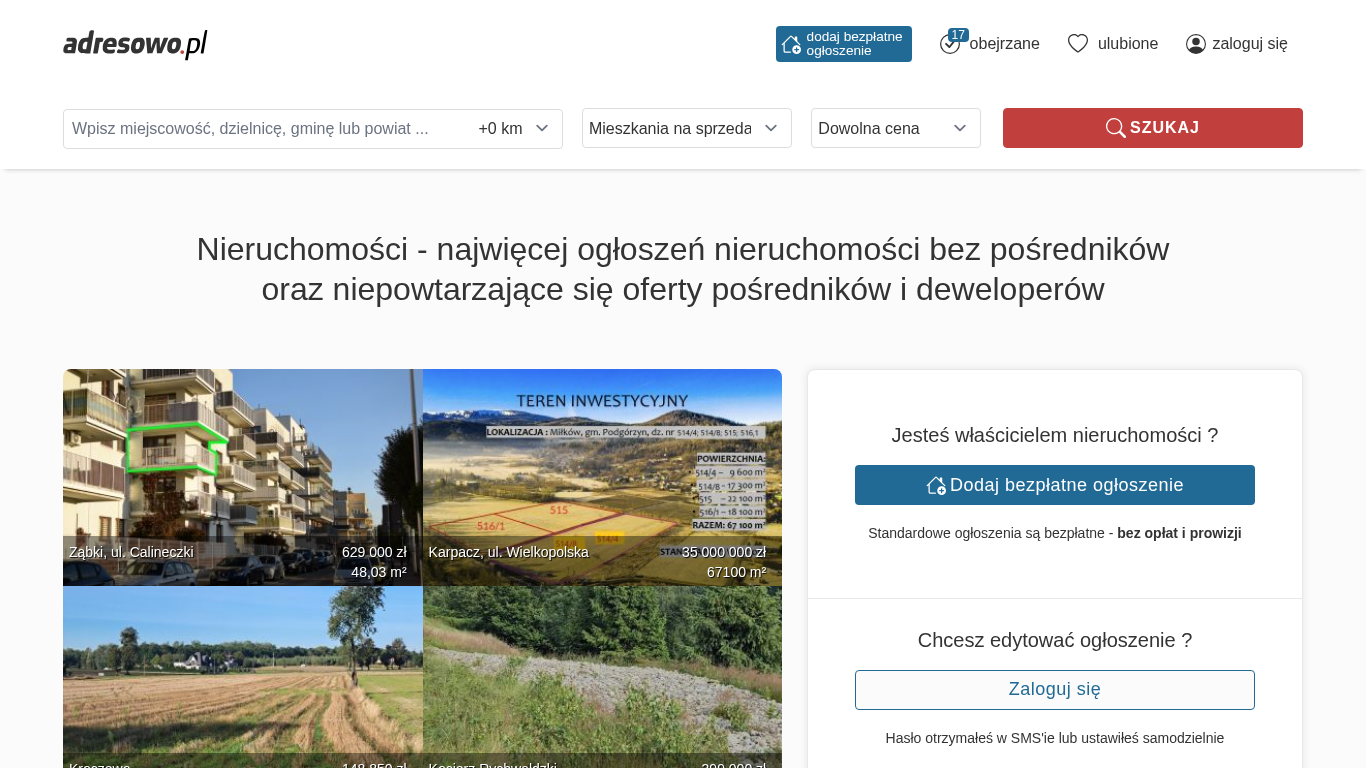Screen dimensions: 1366x768
Task: Click the 17 viewed-count badge
Action: (958, 35)
